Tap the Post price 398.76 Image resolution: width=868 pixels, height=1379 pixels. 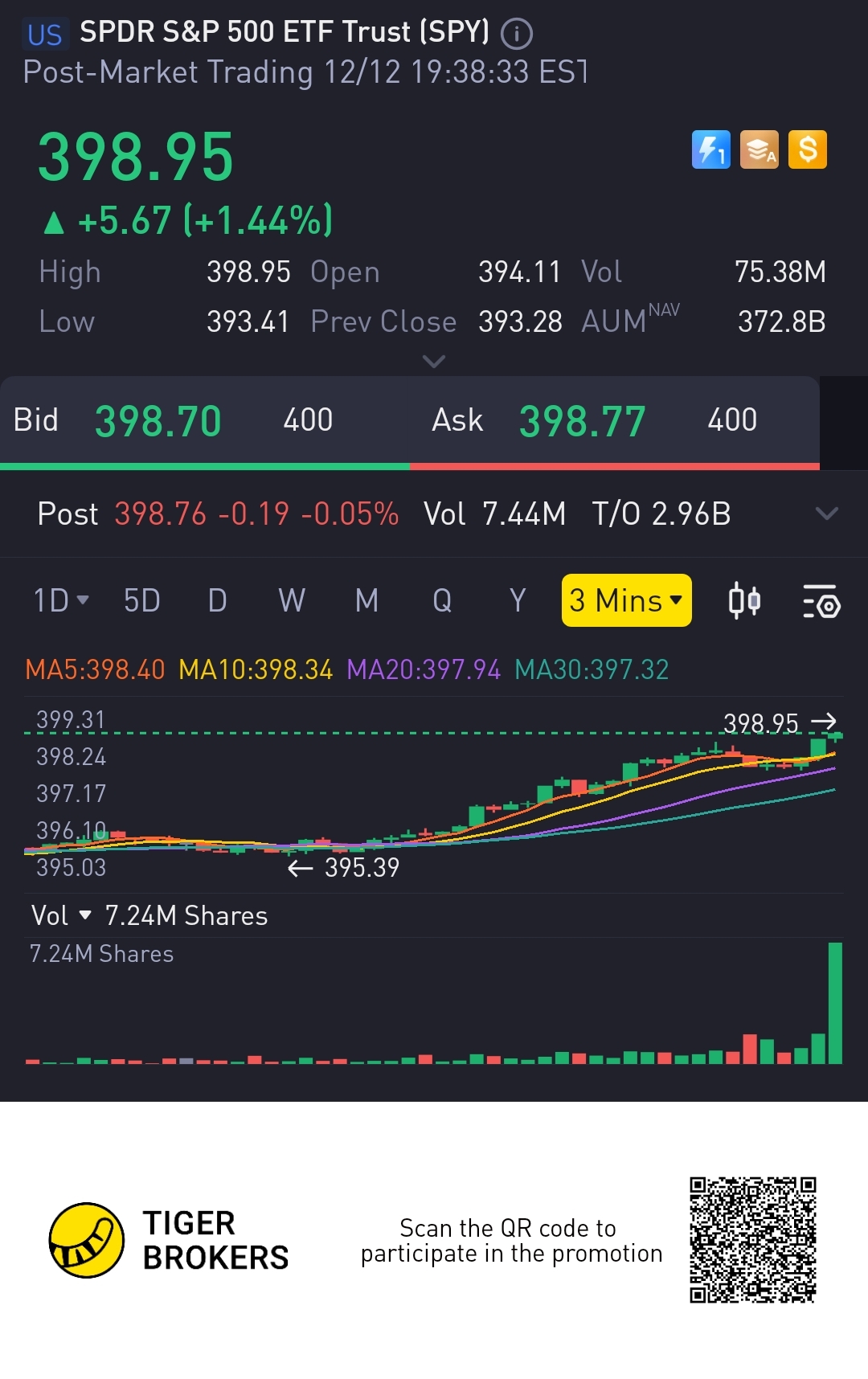click(x=161, y=514)
